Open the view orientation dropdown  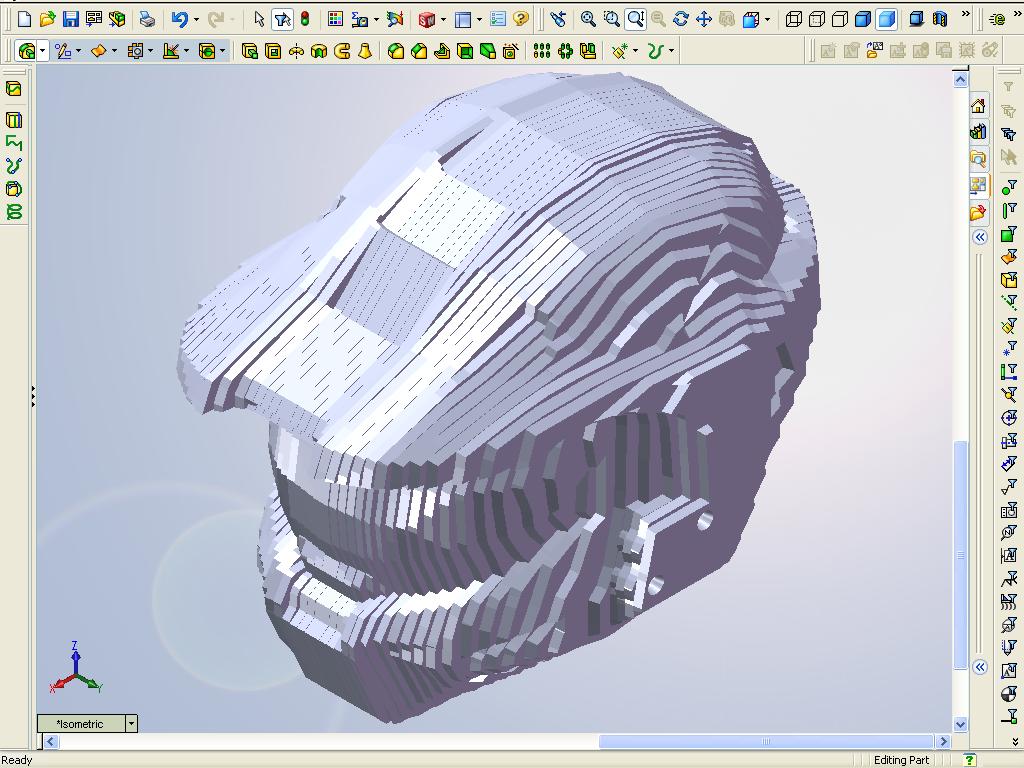point(131,724)
